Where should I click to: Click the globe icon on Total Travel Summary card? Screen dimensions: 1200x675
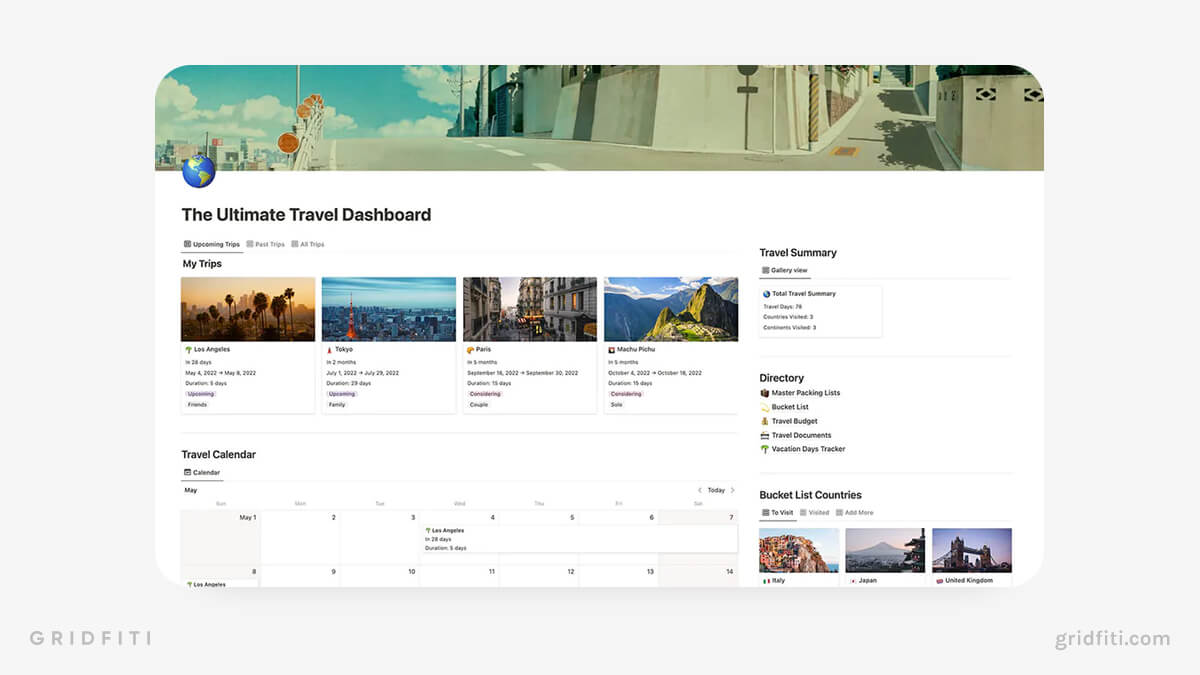click(767, 294)
